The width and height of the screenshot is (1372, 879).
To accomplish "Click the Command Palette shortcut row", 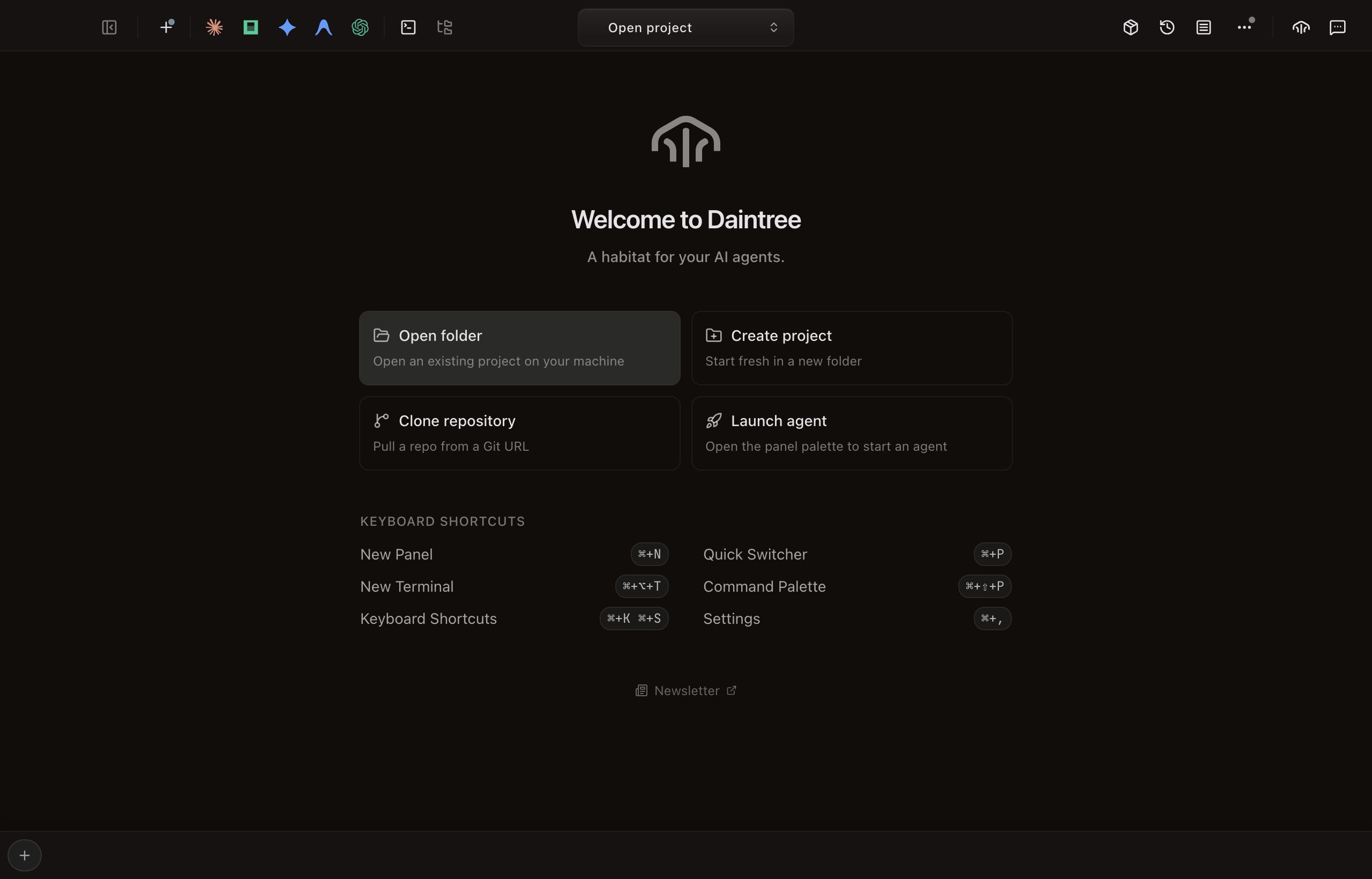I will (x=857, y=586).
